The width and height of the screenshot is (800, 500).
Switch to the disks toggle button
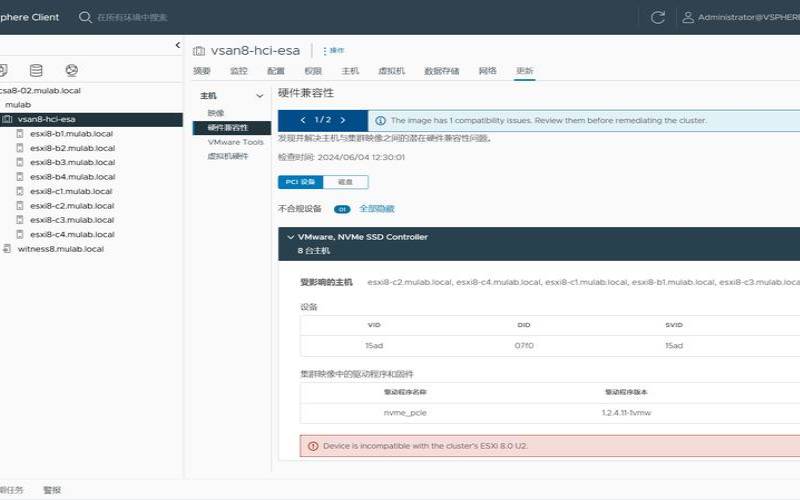pyautogui.click(x=345, y=182)
